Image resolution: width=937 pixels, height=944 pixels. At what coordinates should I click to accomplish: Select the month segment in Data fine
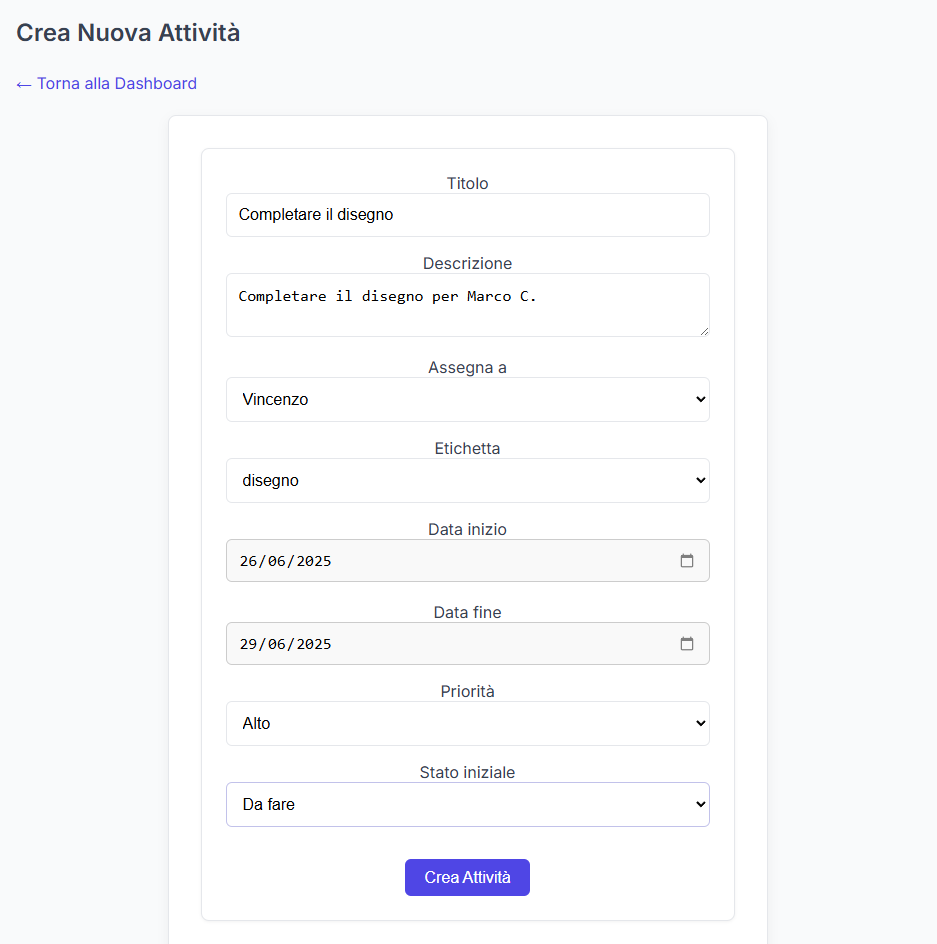point(276,644)
